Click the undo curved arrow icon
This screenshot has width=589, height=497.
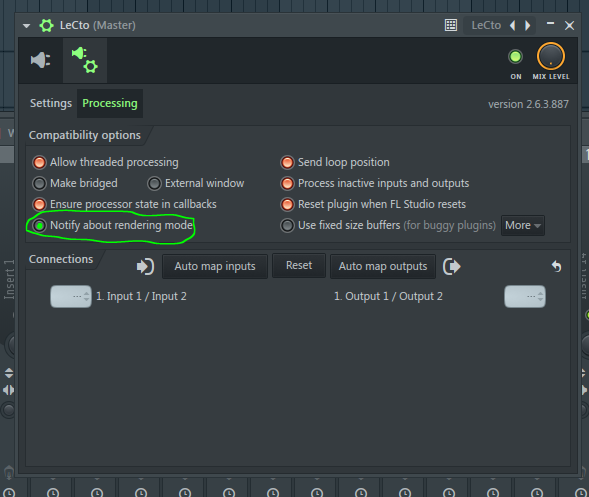tap(556, 266)
